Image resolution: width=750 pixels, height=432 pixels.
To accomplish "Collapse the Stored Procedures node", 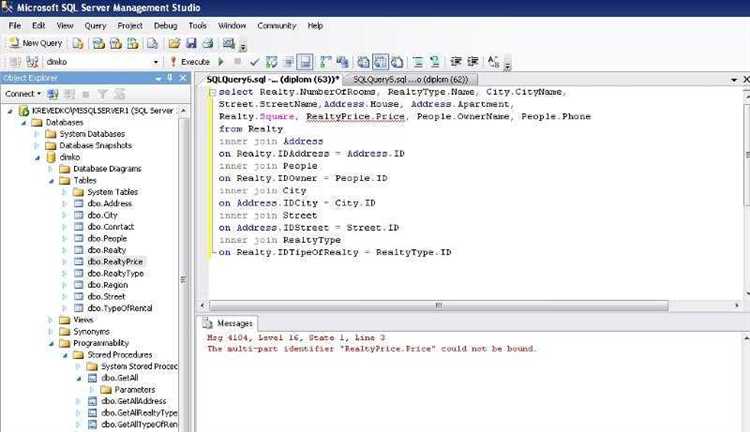I will click(x=63, y=354).
